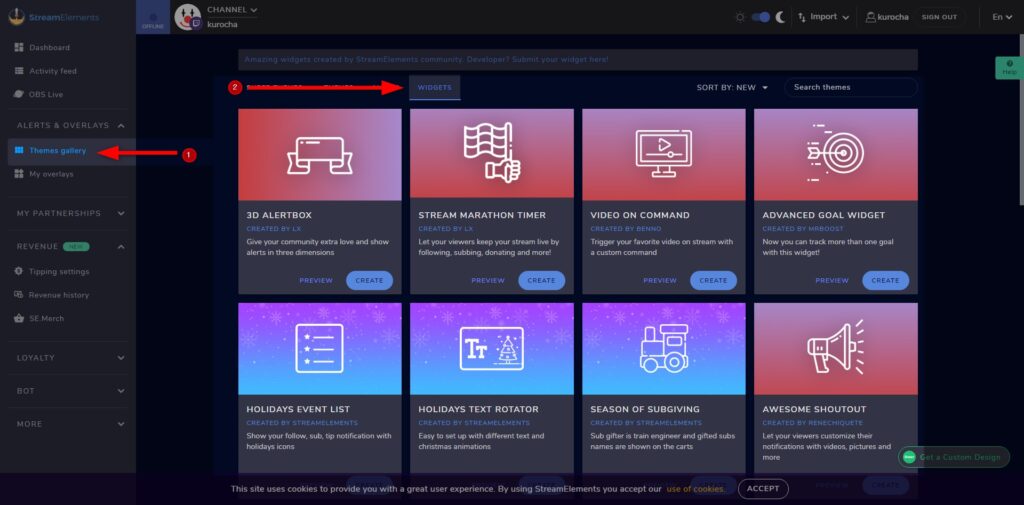Switch to the WIDGETS tab
Image resolution: width=1024 pixels, height=505 pixels.
435,88
